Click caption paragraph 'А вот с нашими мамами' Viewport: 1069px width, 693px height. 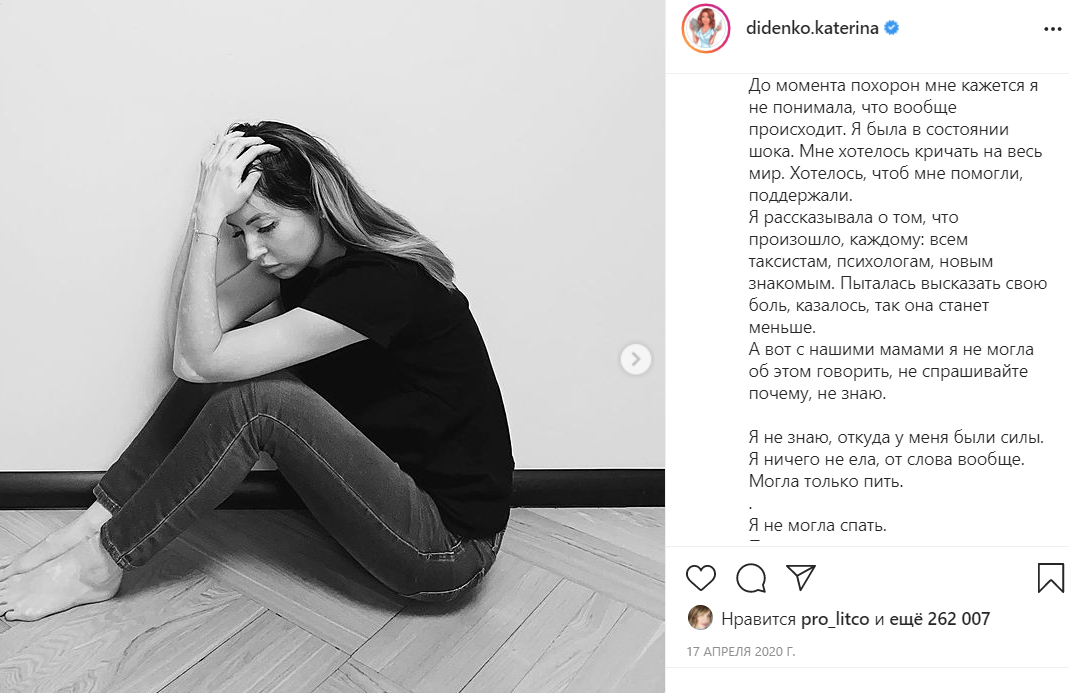[891, 371]
